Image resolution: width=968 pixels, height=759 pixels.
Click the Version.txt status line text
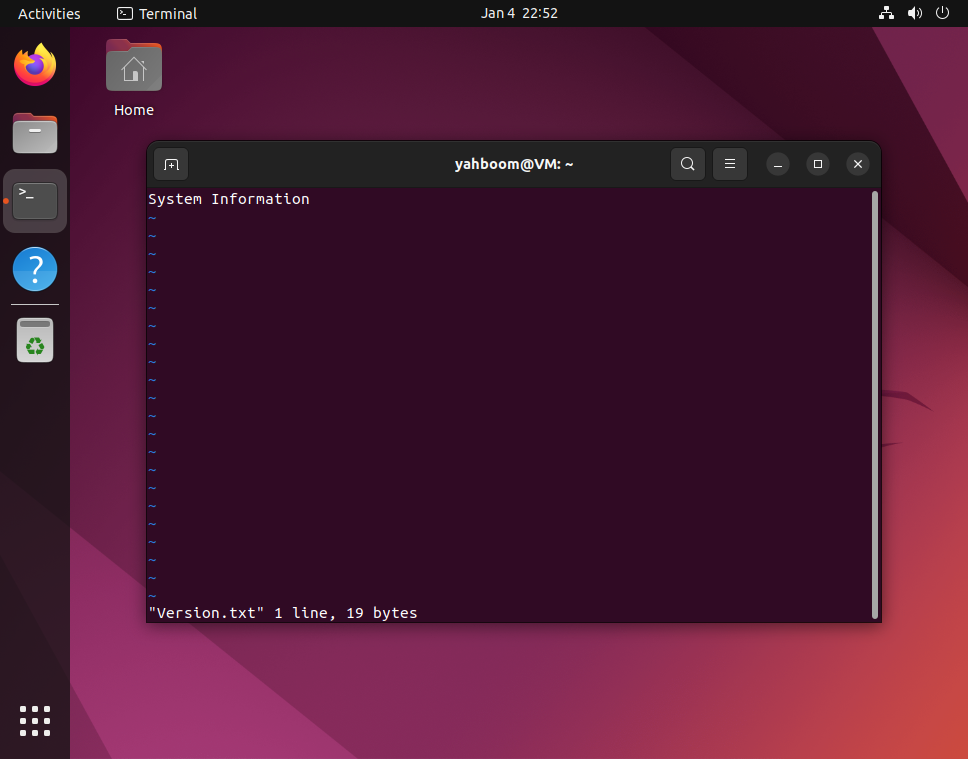point(283,613)
